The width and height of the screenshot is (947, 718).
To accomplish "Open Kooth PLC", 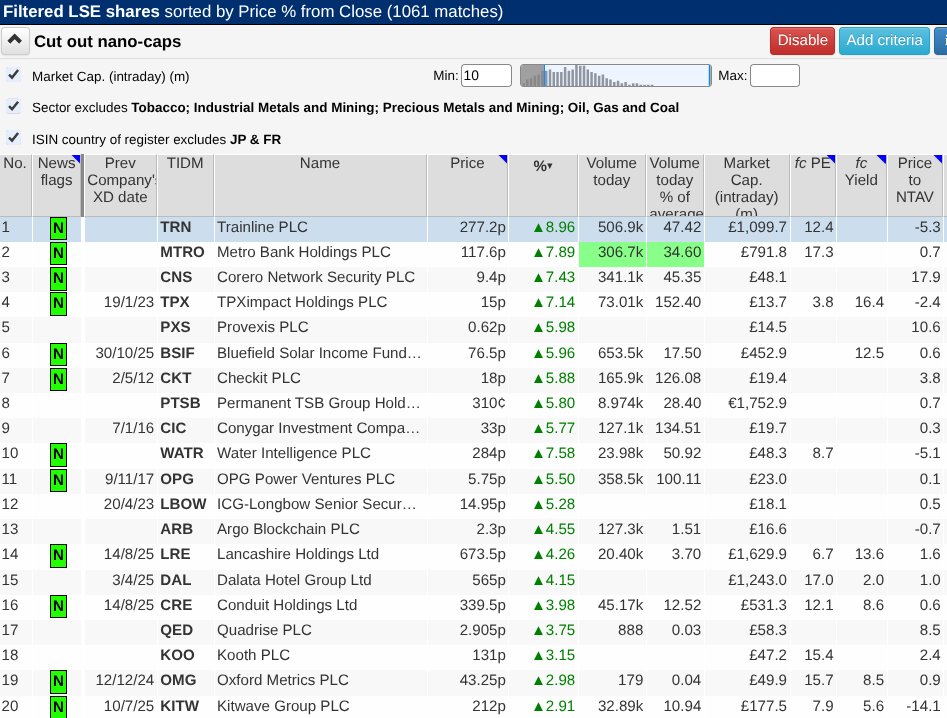I will (254, 655).
